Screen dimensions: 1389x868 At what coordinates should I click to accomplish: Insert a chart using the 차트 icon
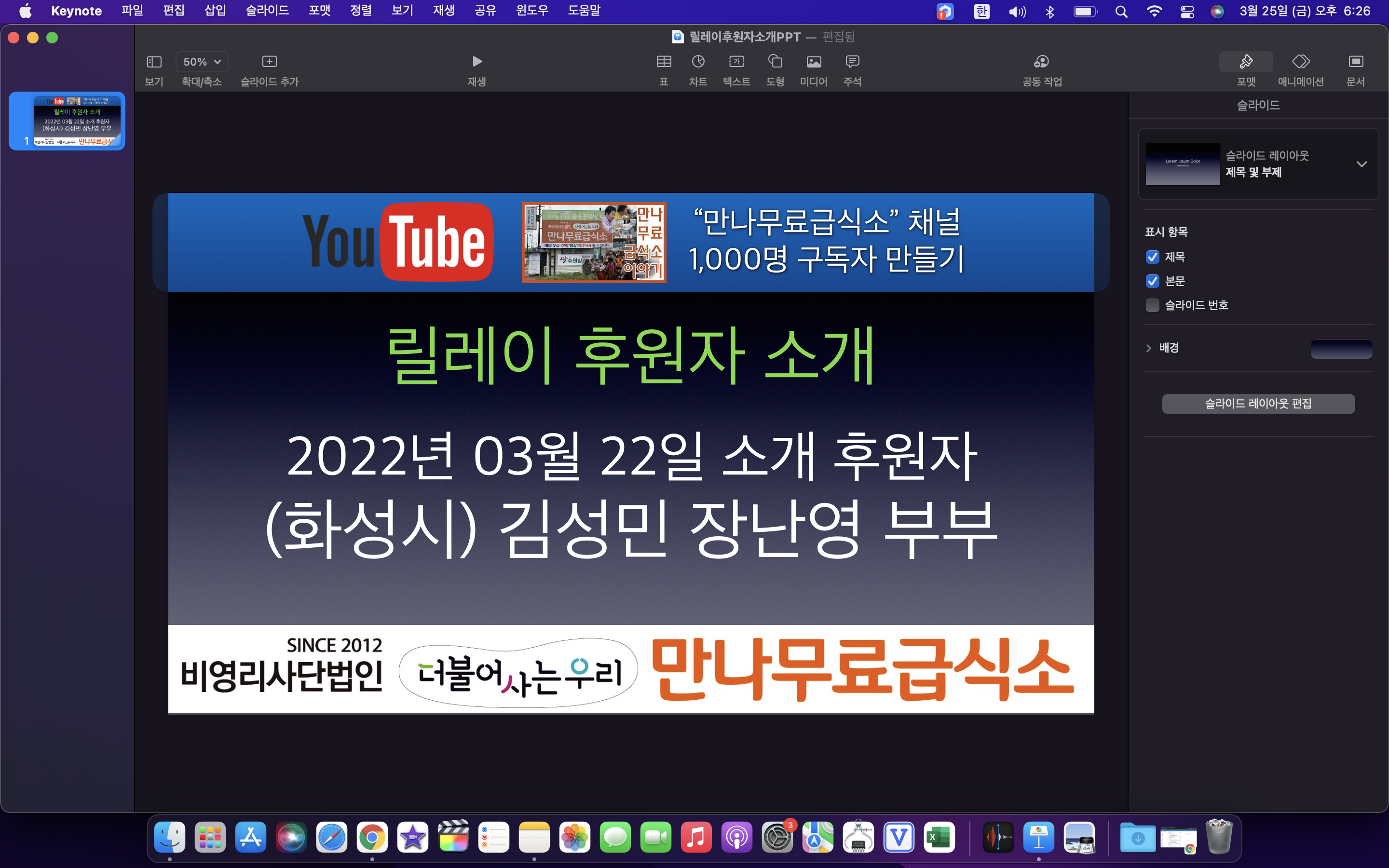pos(698,61)
